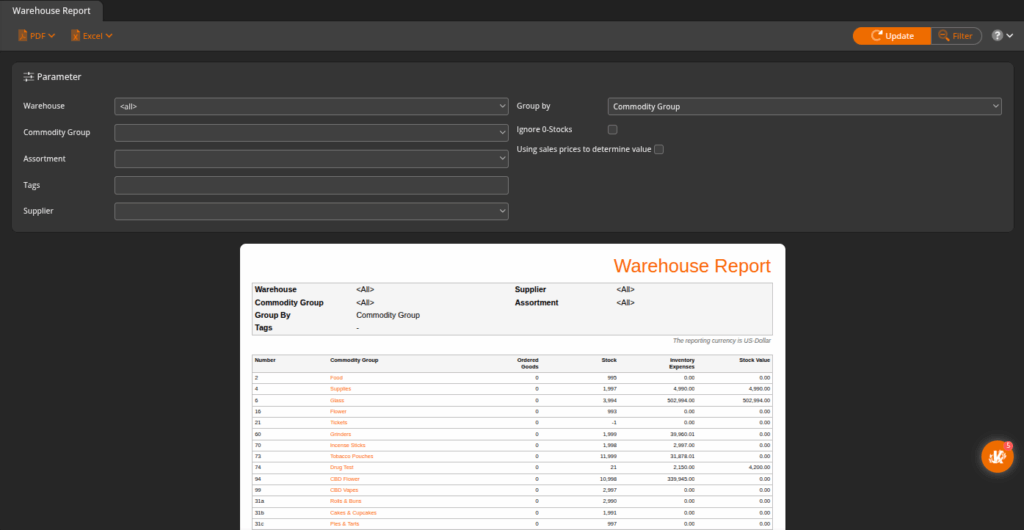The image size is (1024, 530).
Task: Open the Warehouse dropdown
Action: click(x=312, y=106)
